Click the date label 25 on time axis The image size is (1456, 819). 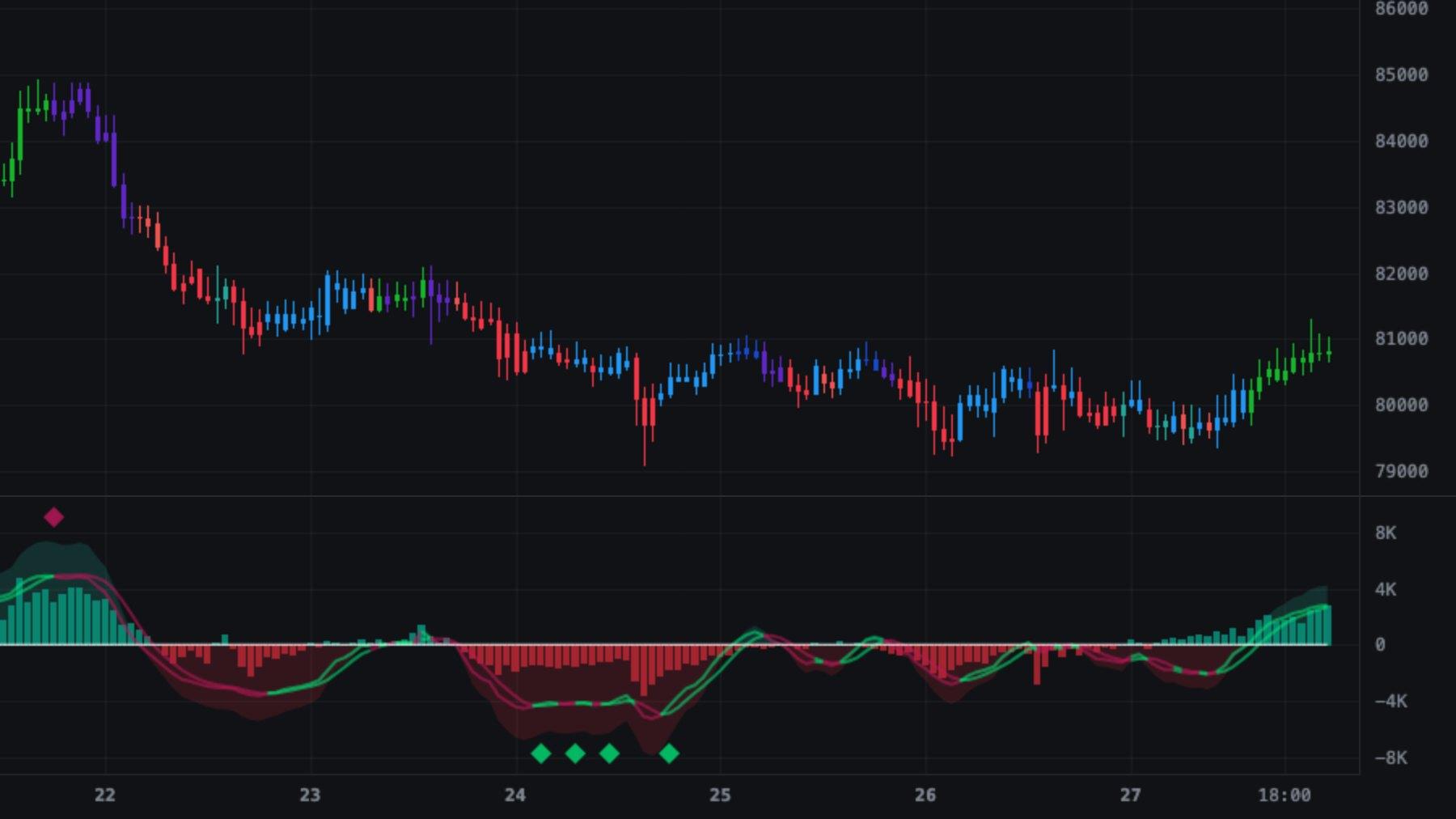(720, 796)
